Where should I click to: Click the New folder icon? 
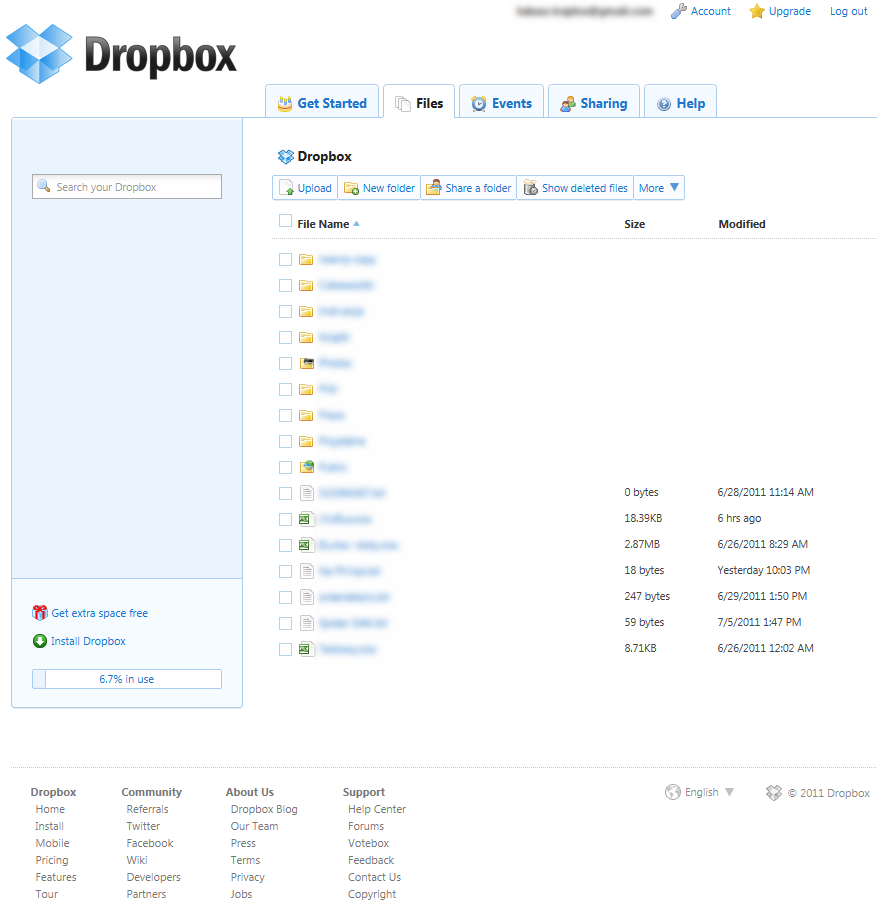point(351,188)
